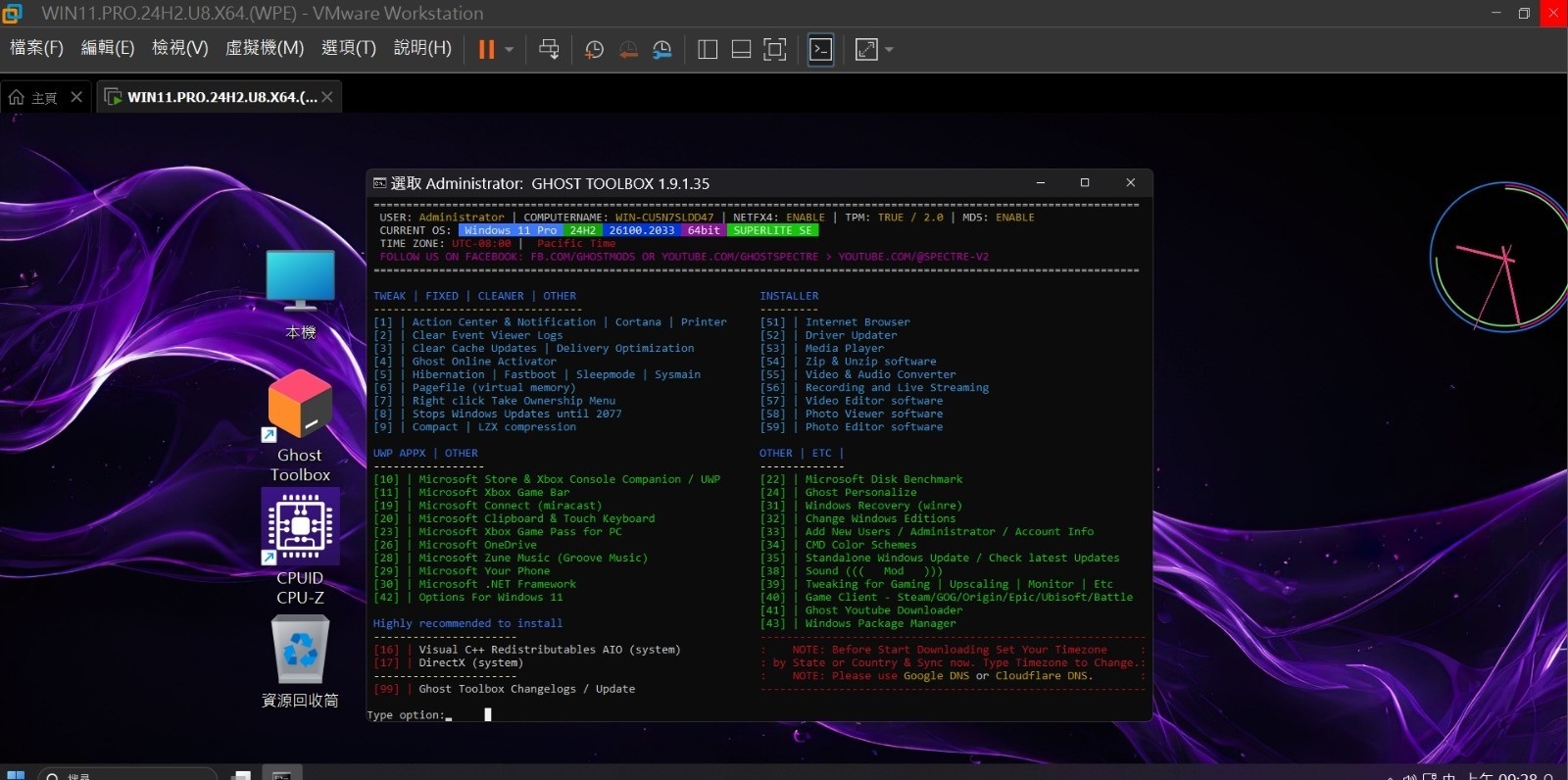Close the Ghost Toolbox console window
The image size is (1568, 780).
pos(1130,182)
